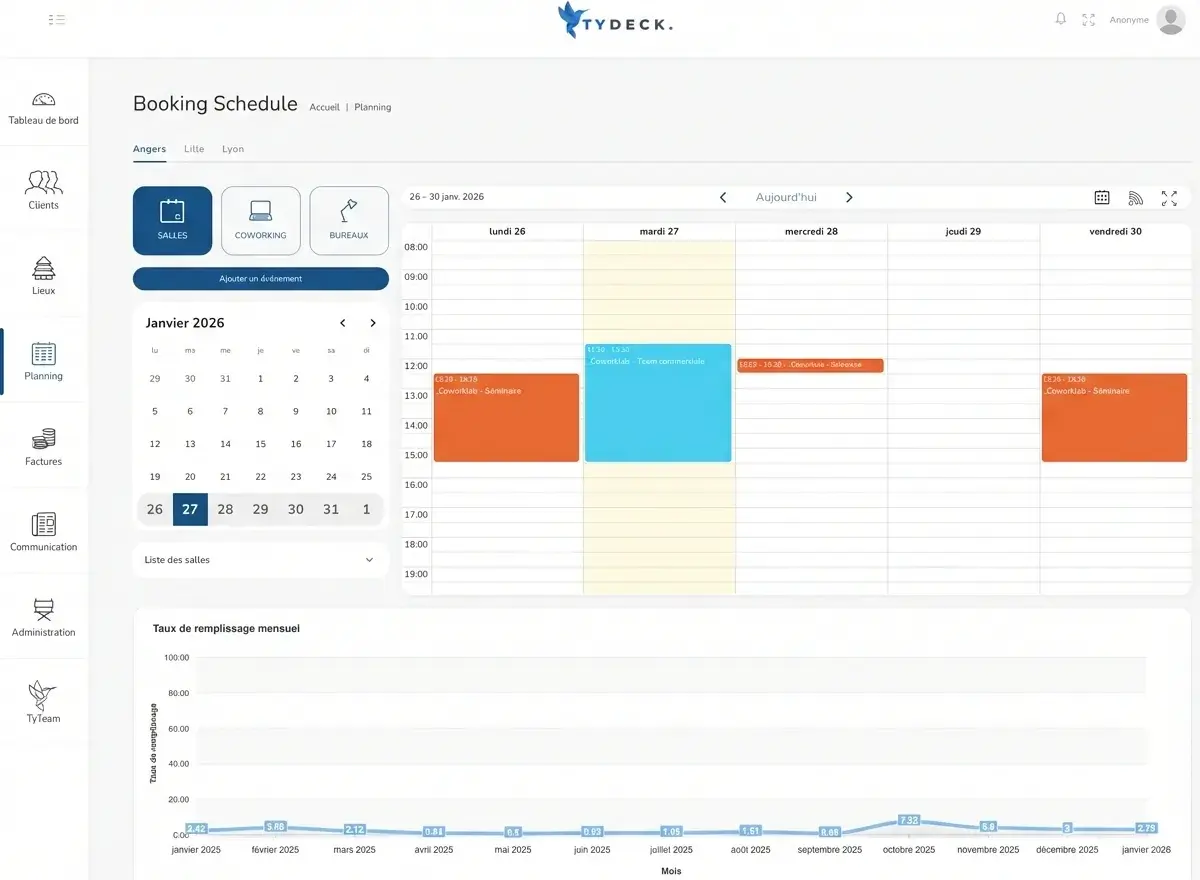The width and height of the screenshot is (1200, 880).
Task: Open the Tableau de bord sidebar icon
Action: point(43,100)
